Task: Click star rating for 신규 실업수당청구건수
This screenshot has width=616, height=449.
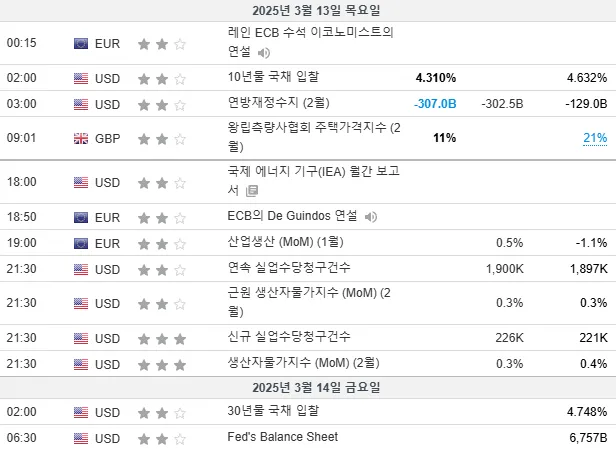Action: click(162, 339)
